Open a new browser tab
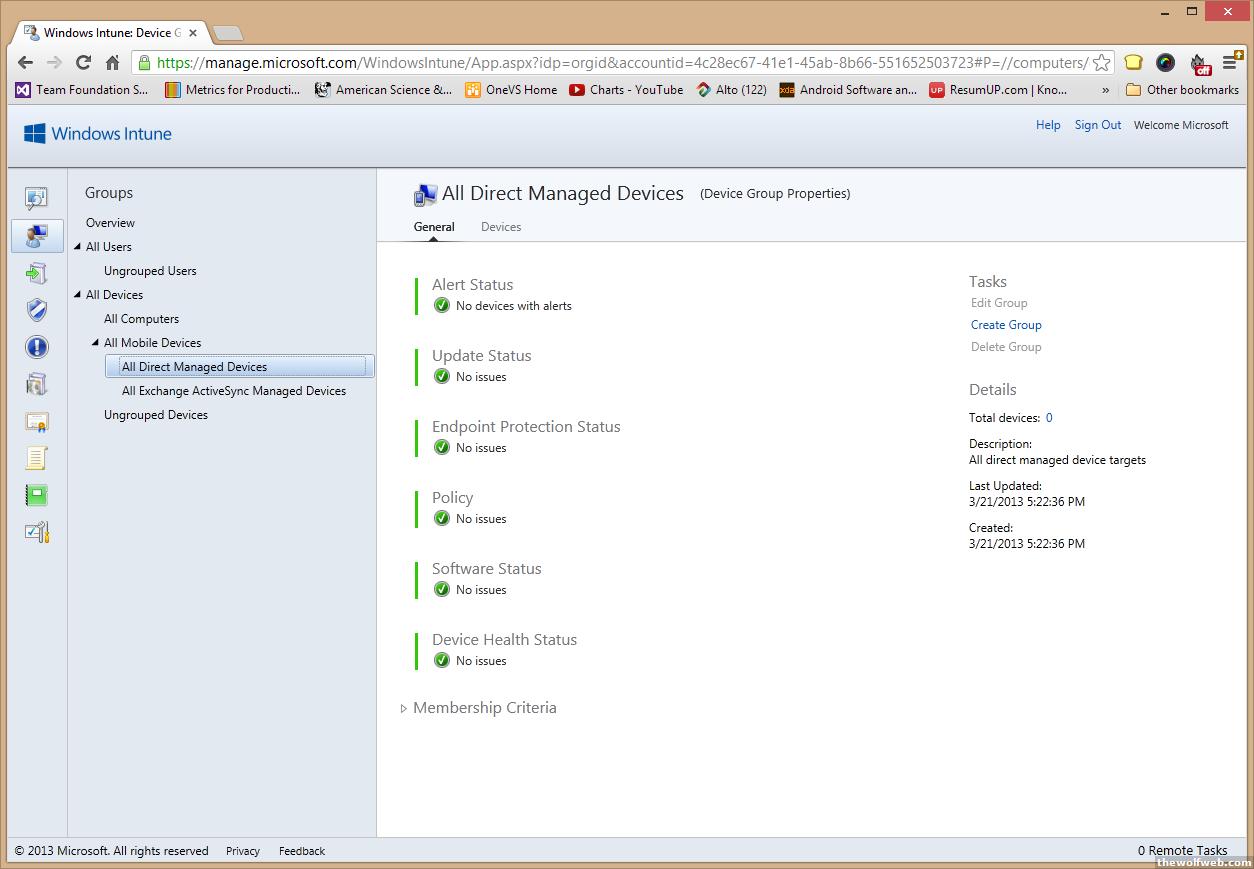1254x869 pixels. (x=228, y=33)
